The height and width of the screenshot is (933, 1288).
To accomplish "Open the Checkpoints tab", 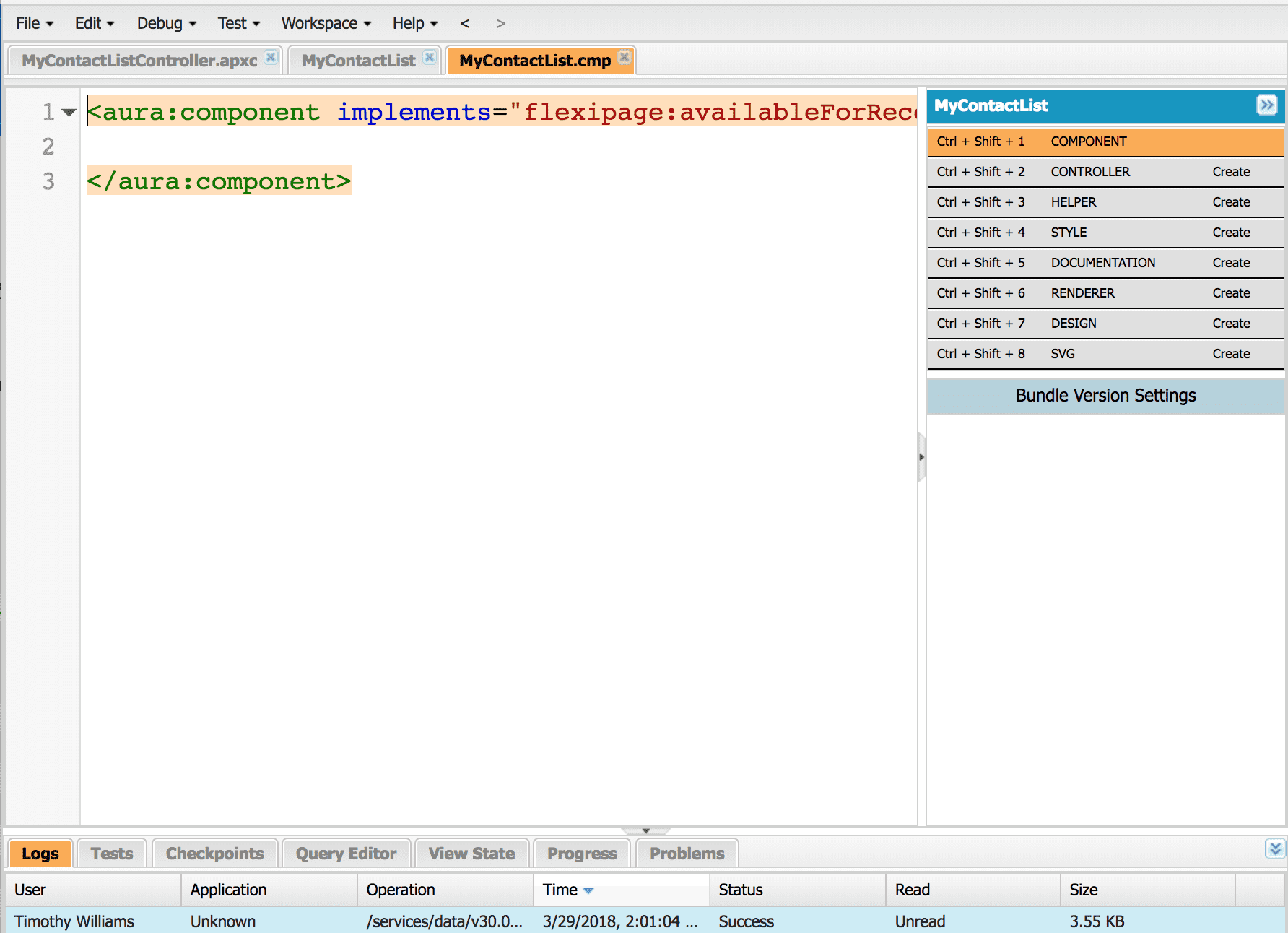I will click(x=214, y=854).
